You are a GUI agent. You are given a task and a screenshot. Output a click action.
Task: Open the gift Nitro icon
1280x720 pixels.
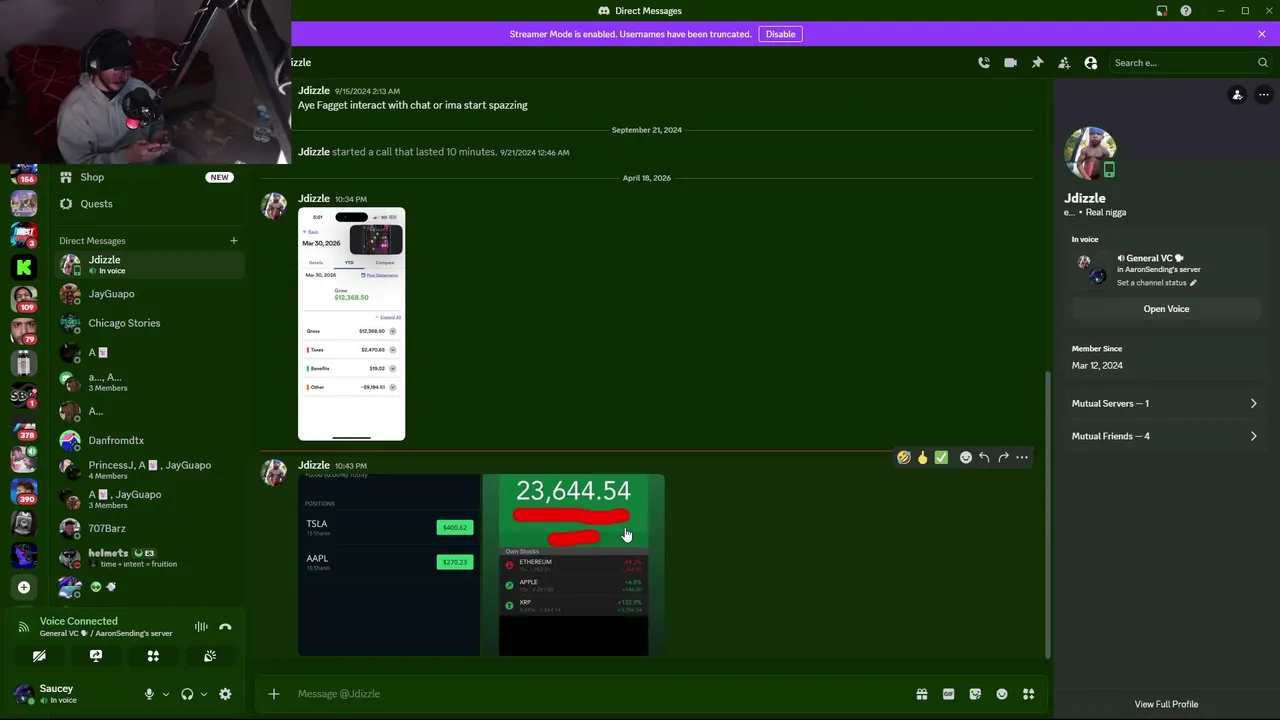pos(922,694)
